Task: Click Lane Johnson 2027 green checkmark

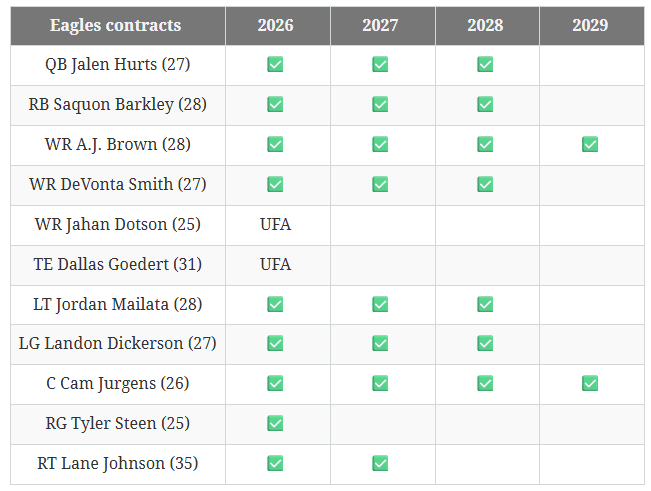Action: (380, 463)
